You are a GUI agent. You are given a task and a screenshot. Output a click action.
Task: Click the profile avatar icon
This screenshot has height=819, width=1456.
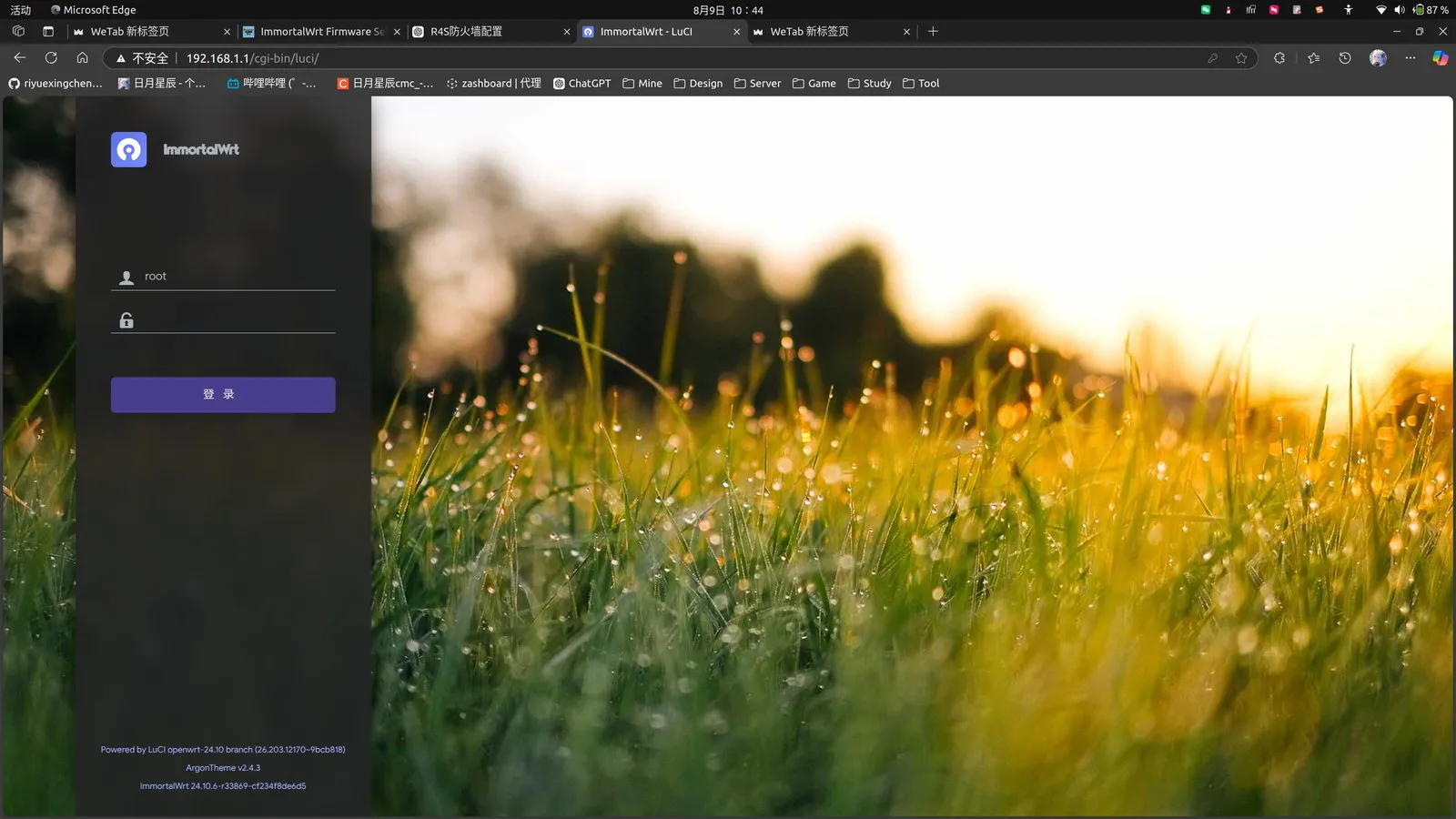[x=1378, y=58]
